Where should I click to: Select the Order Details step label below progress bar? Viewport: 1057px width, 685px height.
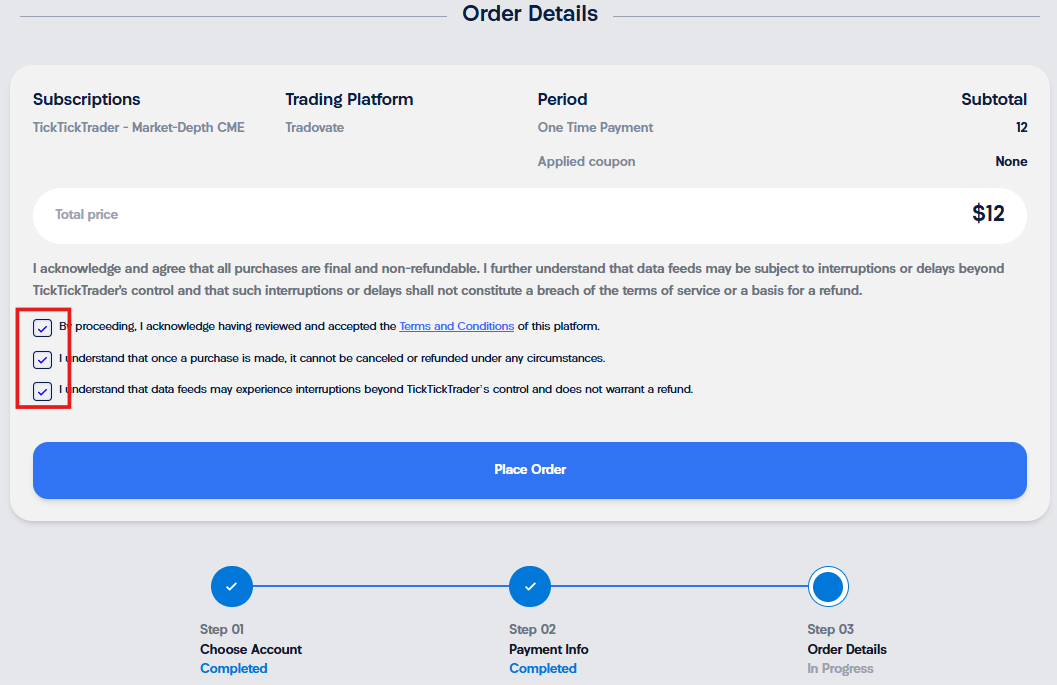847,649
